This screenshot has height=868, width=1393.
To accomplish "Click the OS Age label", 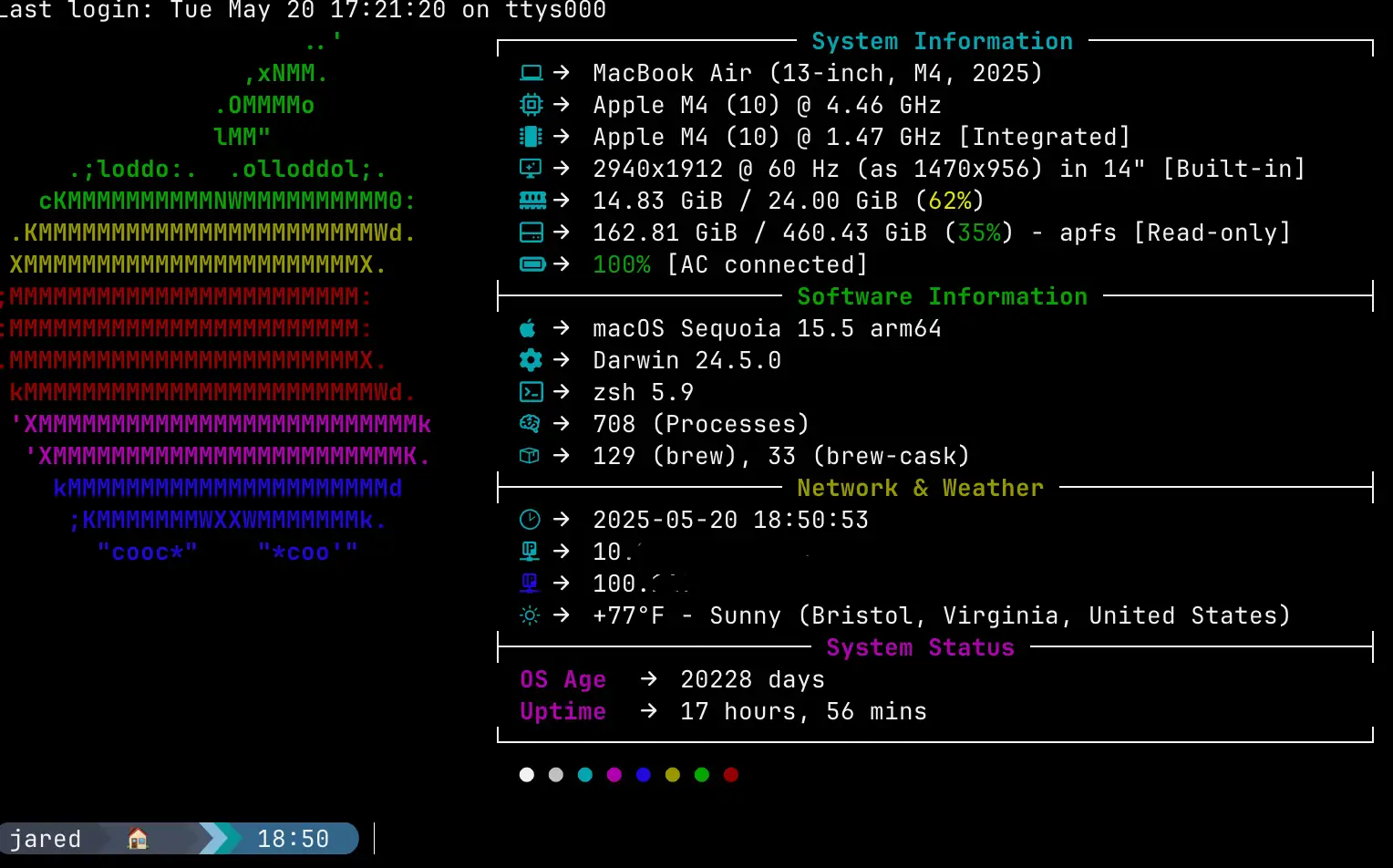I will point(562,679).
